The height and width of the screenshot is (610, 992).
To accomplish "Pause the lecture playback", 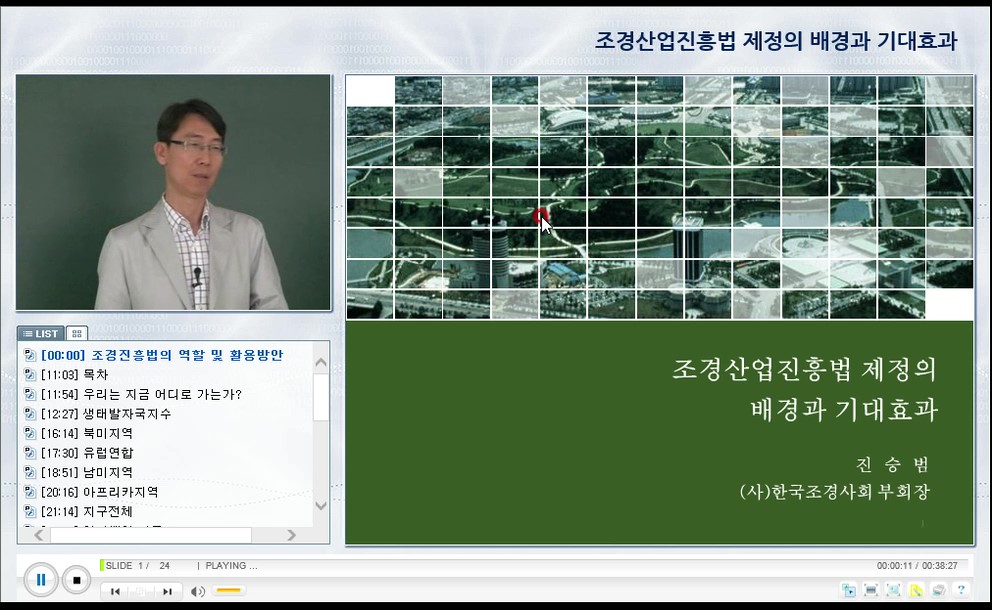I will click(41, 579).
